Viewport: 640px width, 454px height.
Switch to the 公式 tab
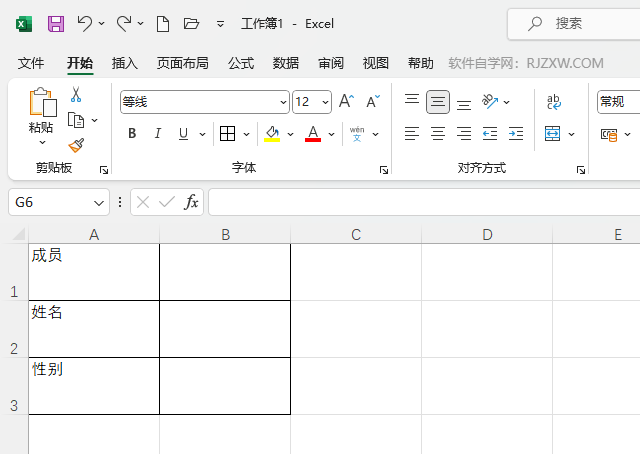pos(241,63)
